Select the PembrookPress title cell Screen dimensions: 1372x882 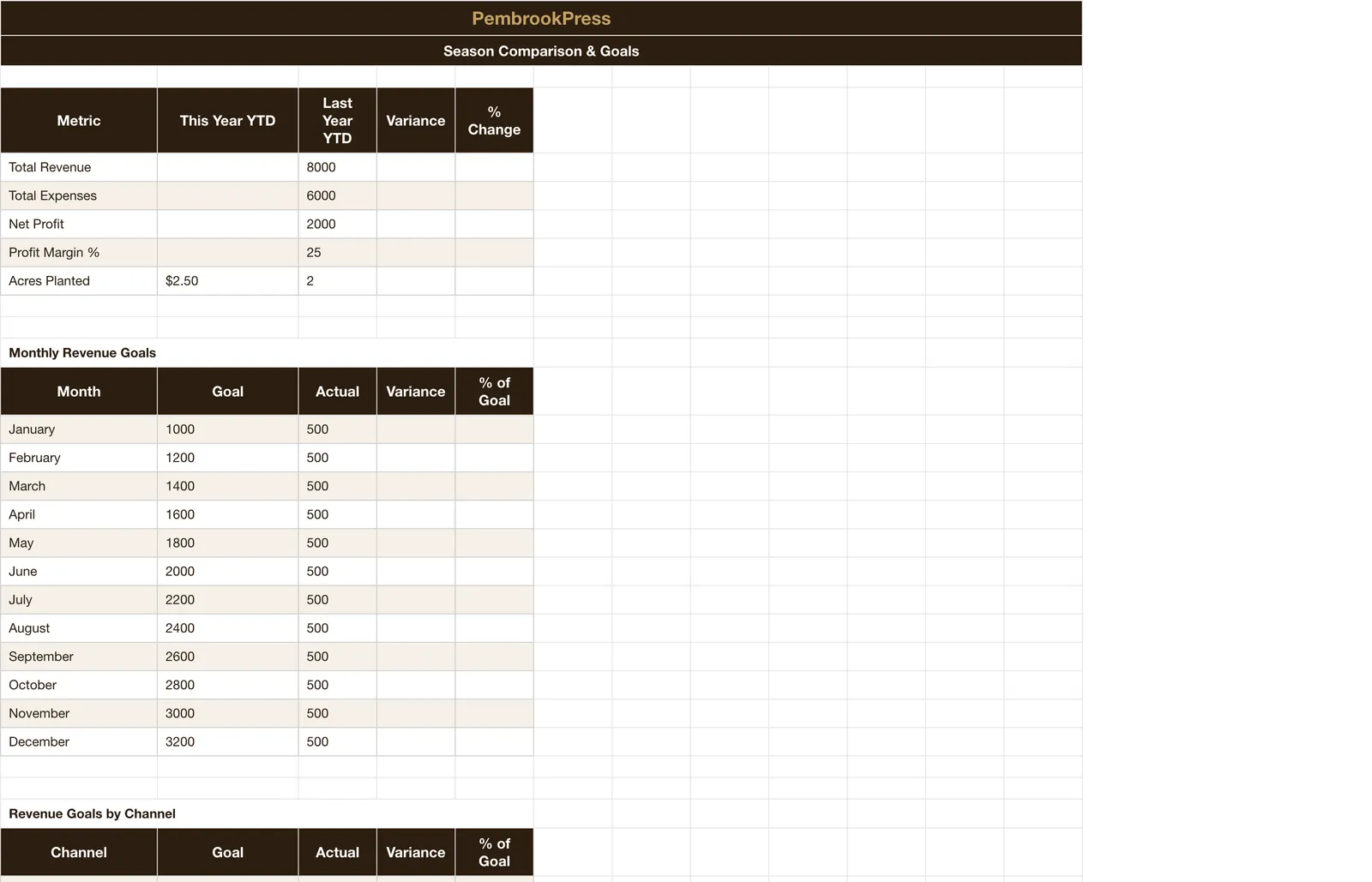[x=541, y=18]
